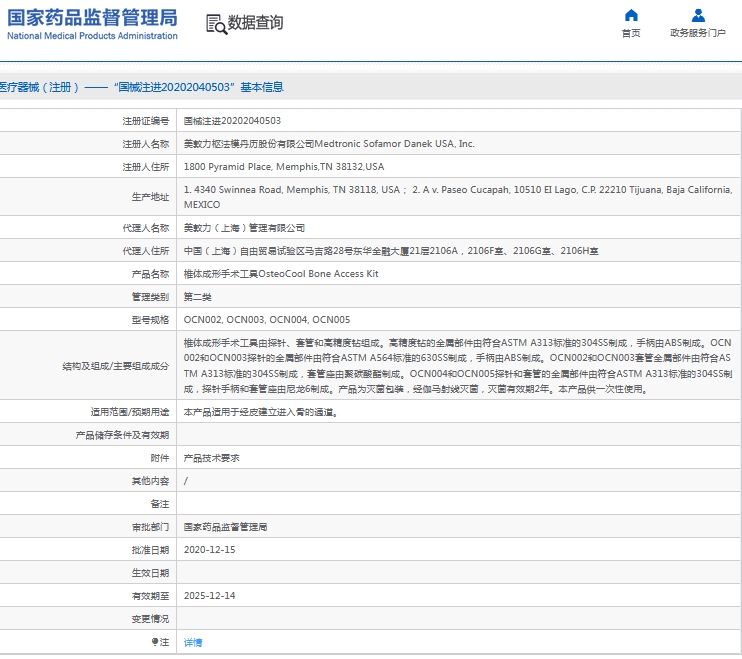Click product name OsteoCool Bone Access Kit

pyautogui.click(x=281, y=274)
